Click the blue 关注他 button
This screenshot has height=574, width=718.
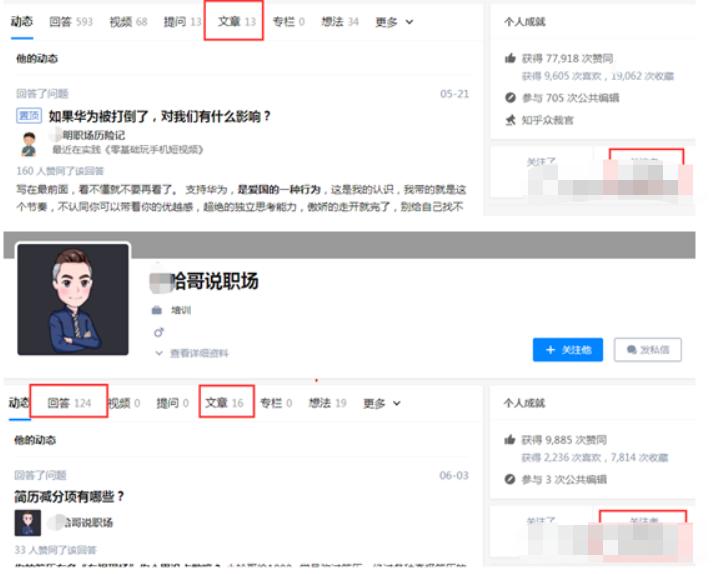click(x=567, y=350)
